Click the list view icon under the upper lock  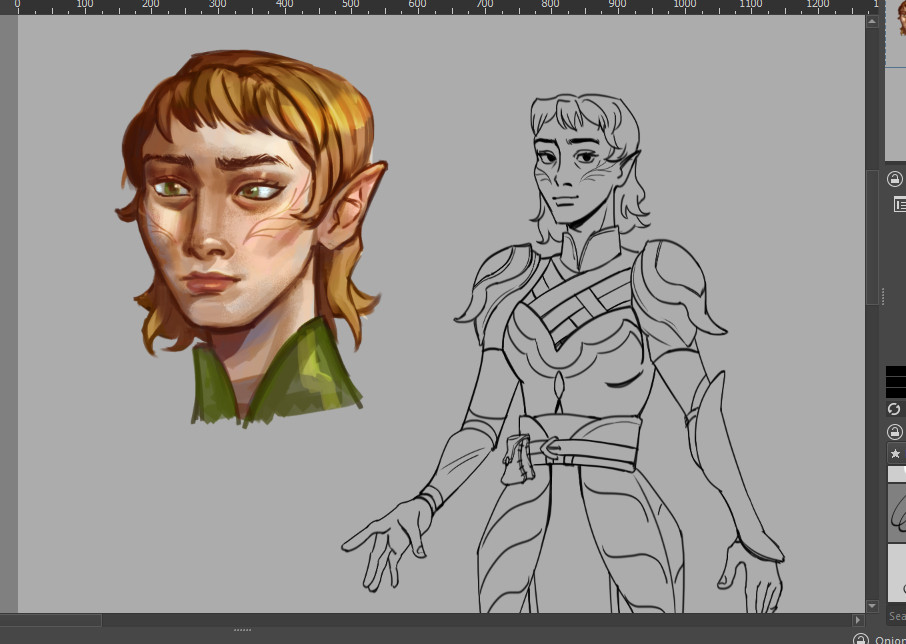(899, 204)
